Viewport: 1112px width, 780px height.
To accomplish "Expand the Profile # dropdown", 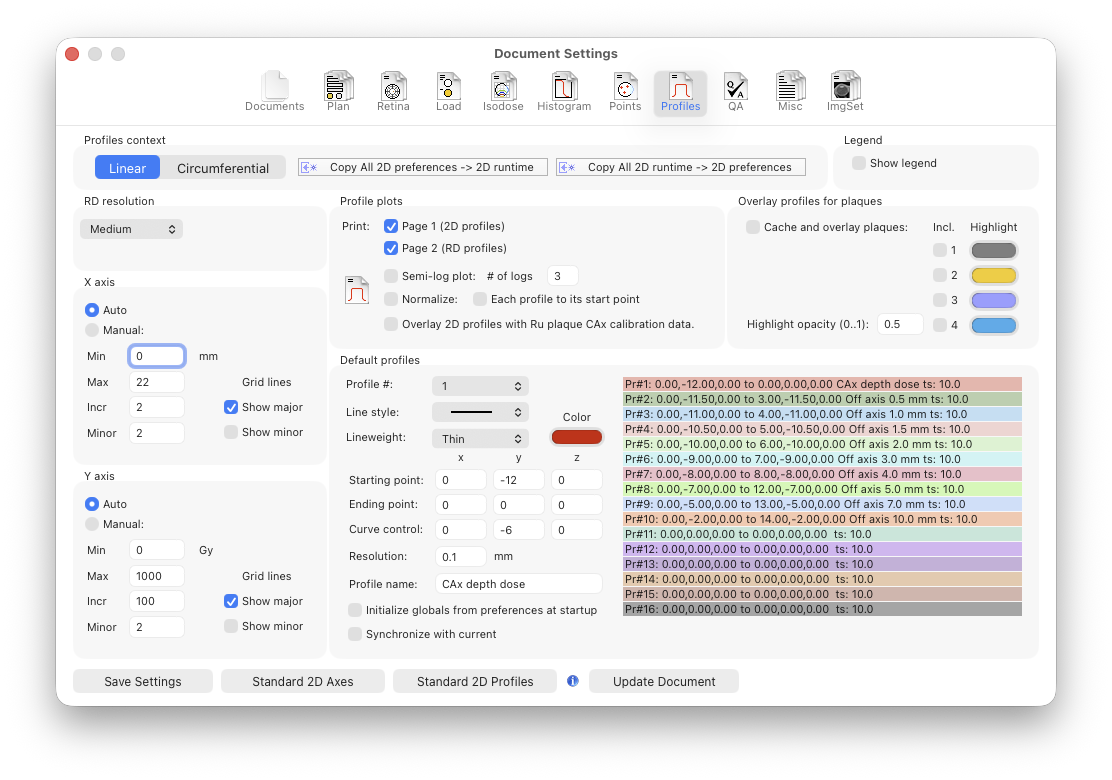I will 480,385.
